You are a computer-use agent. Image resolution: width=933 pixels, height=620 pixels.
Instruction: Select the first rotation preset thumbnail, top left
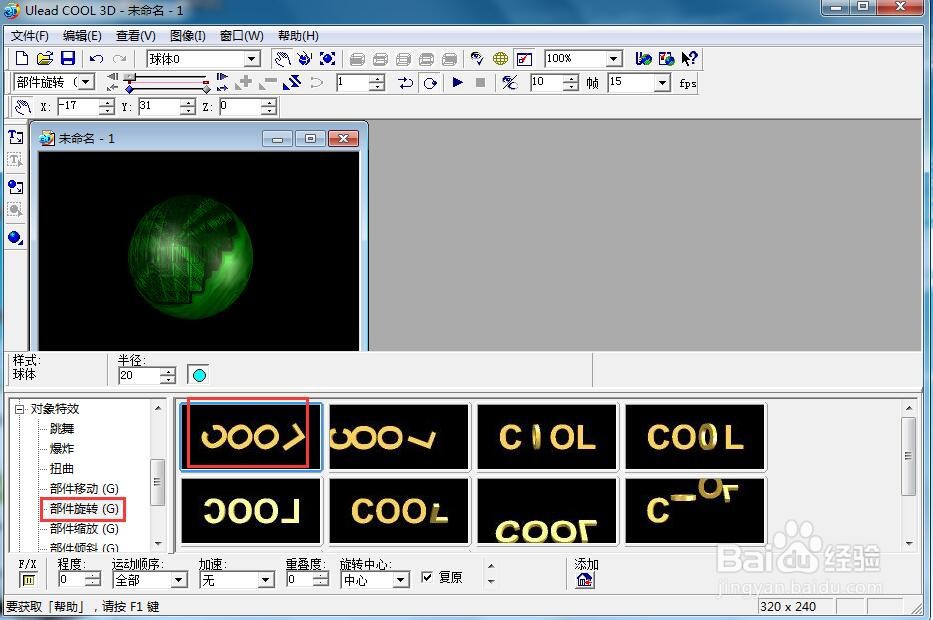point(251,437)
